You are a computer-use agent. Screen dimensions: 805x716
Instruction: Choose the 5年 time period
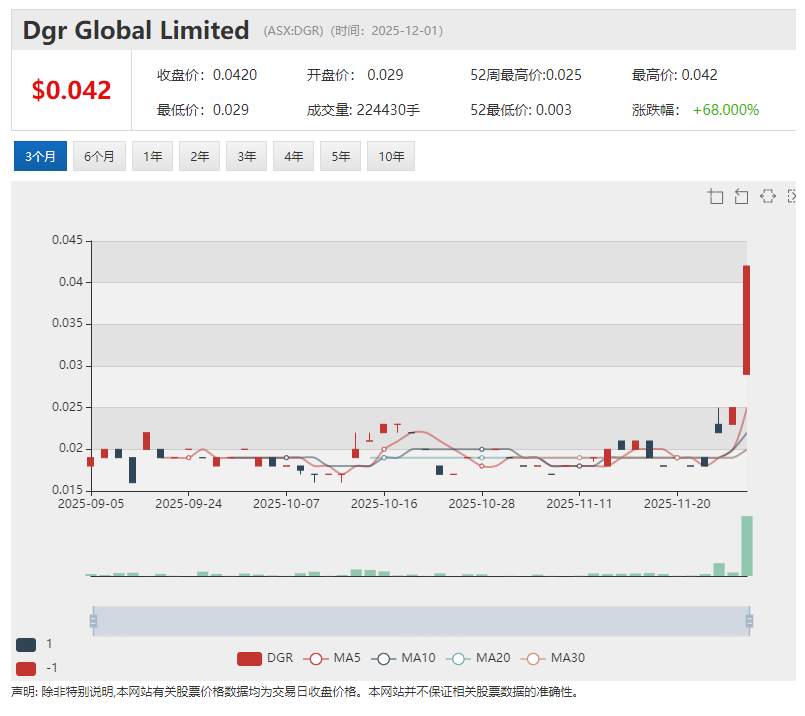[340, 156]
